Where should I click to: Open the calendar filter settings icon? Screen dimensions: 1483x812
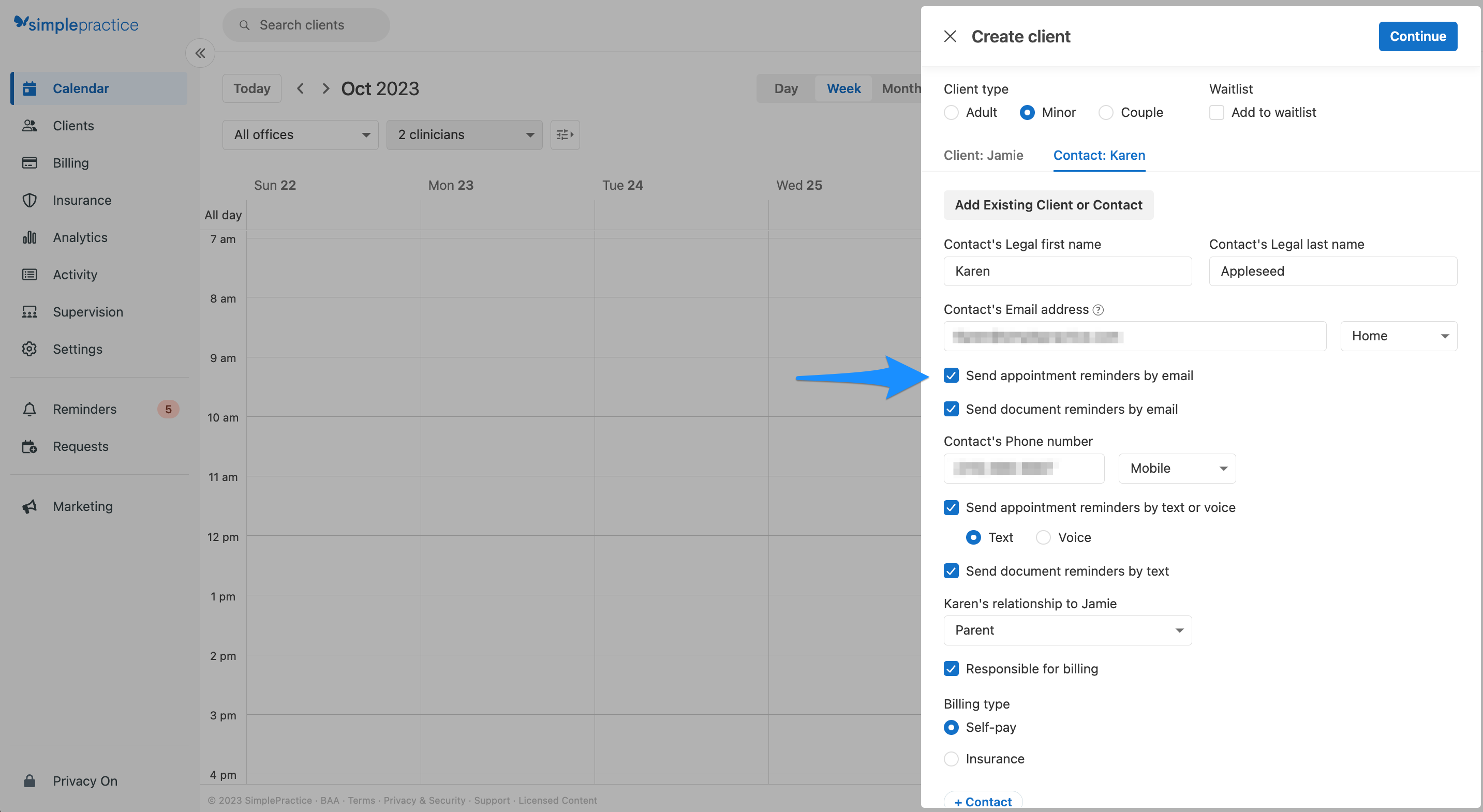[x=564, y=134]
